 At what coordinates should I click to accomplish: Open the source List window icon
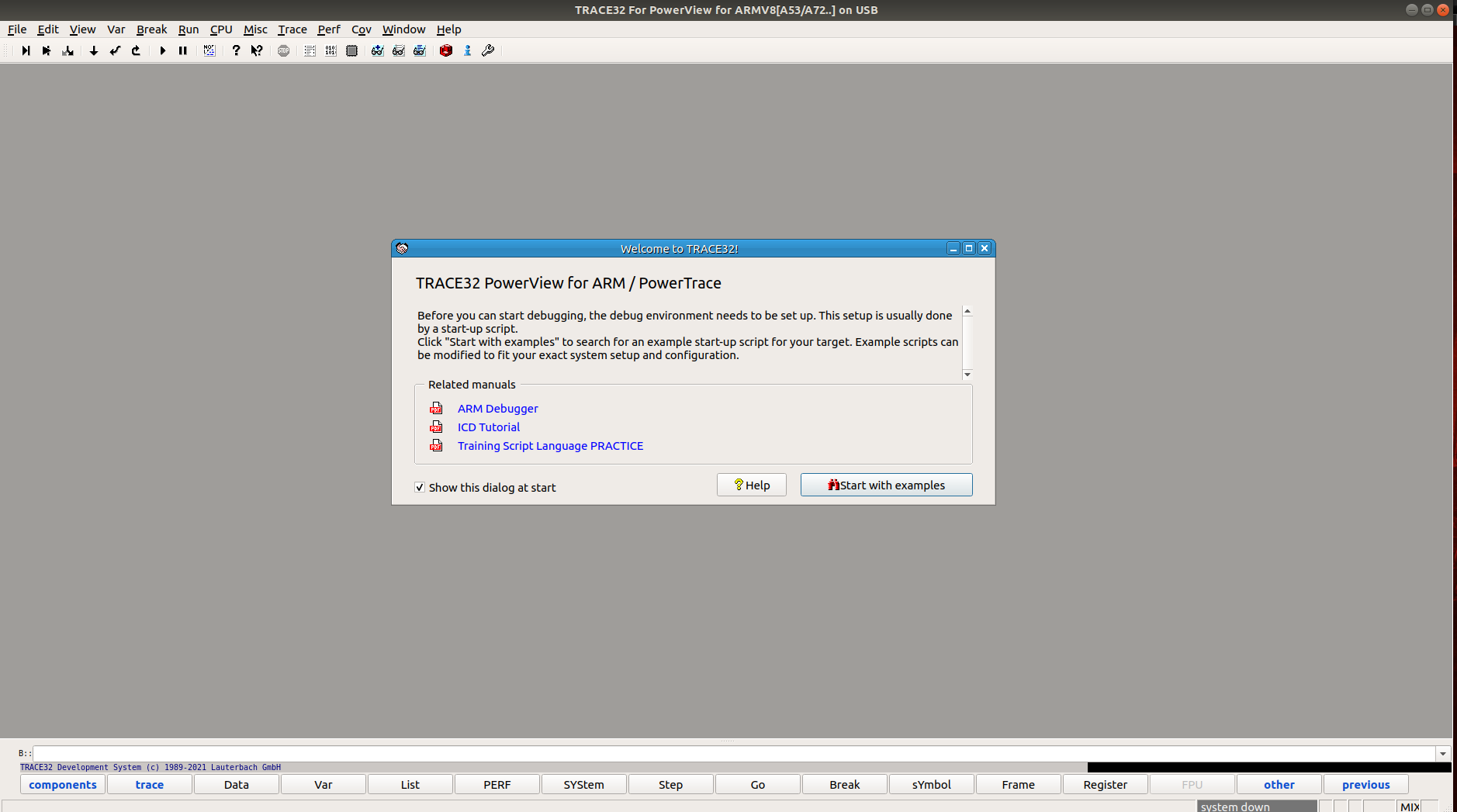tap(310, 50)
